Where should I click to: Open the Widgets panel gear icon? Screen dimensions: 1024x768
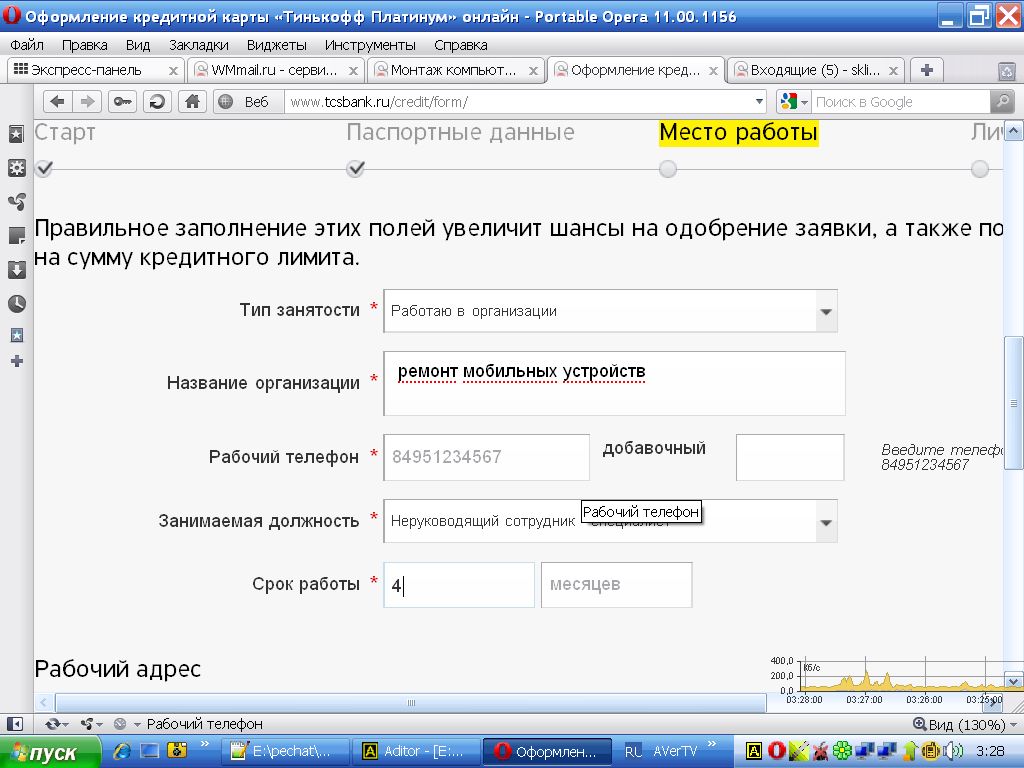point(16,168)
